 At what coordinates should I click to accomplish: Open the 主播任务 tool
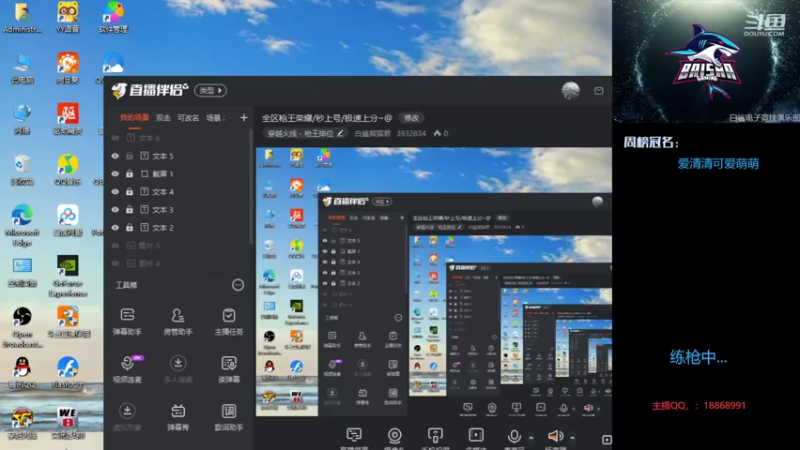(229, 321)
